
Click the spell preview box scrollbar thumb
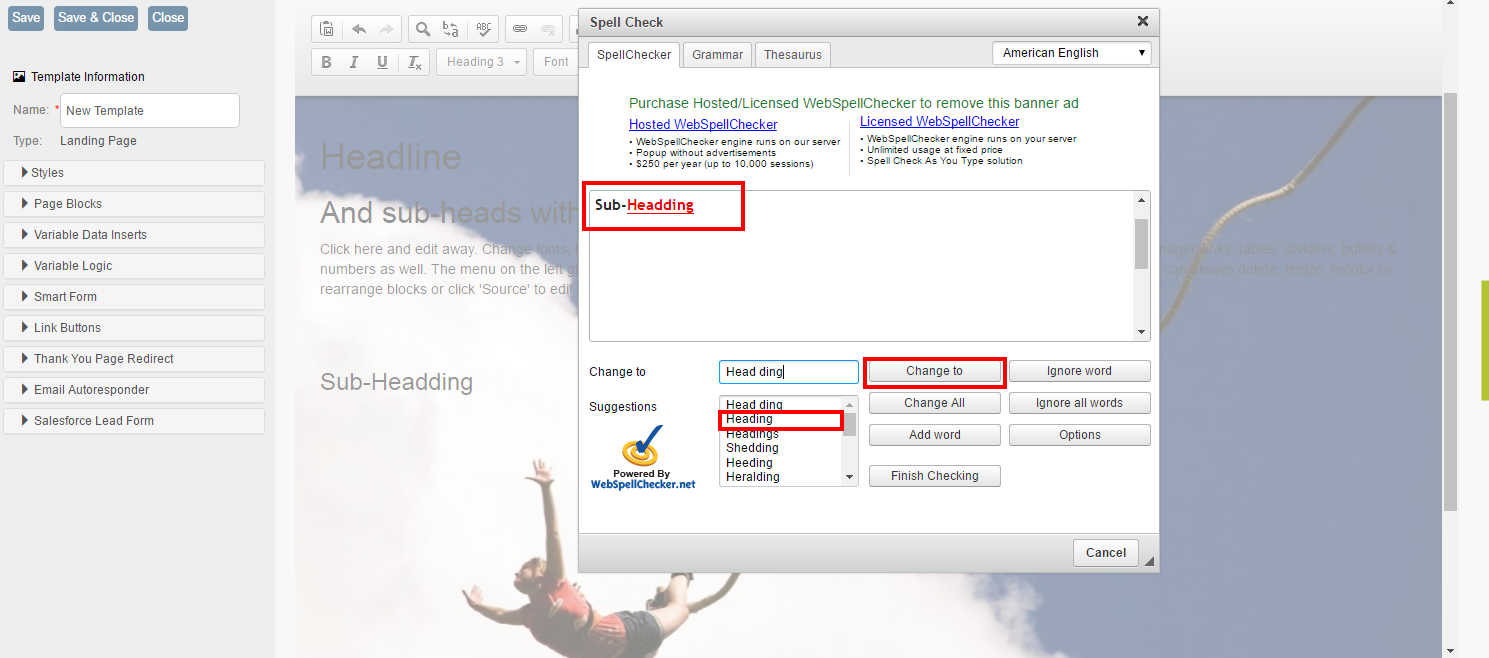[x=1141, y=244]
